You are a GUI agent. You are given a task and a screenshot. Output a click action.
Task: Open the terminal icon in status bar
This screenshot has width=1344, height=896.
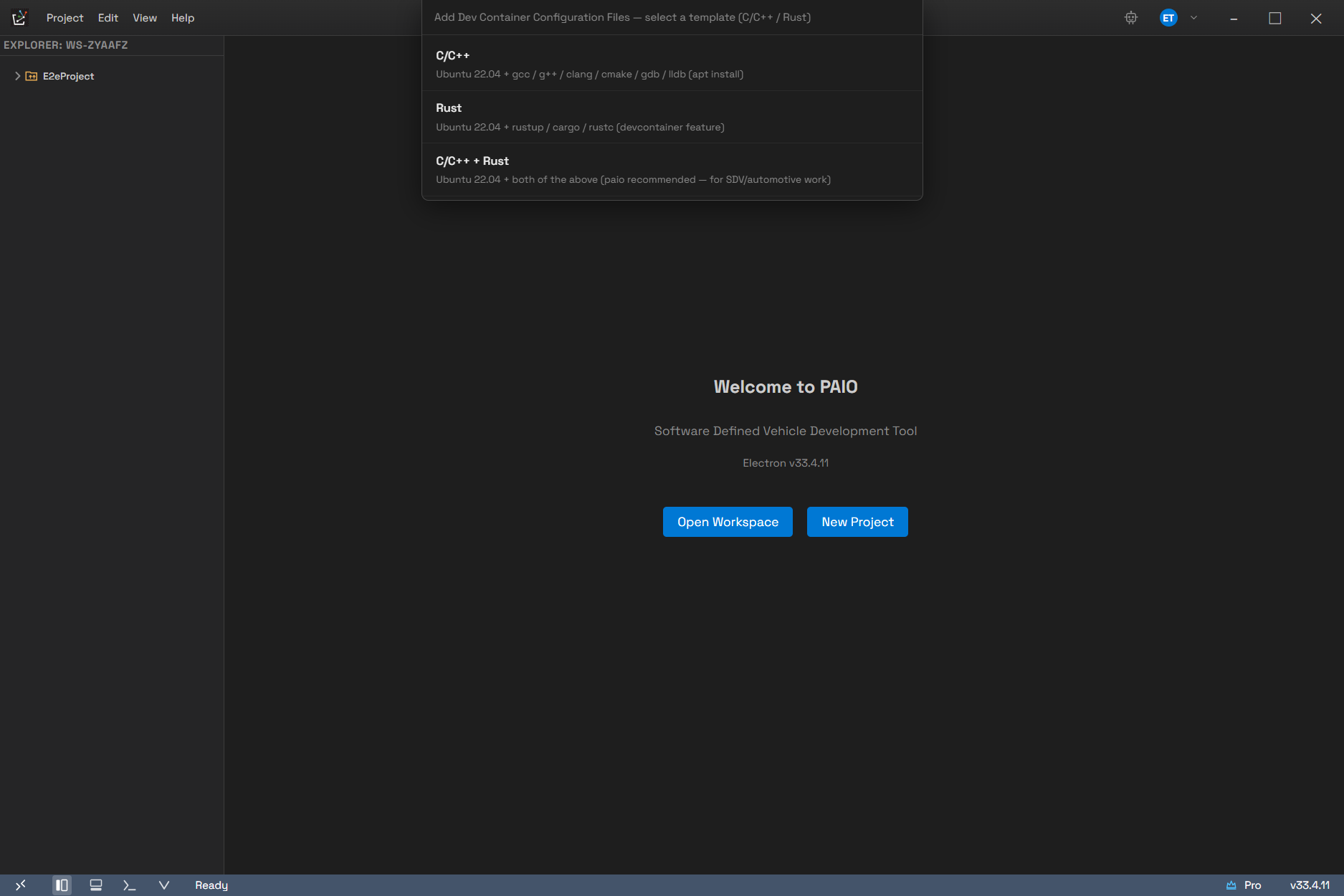(x=130, y=885)
